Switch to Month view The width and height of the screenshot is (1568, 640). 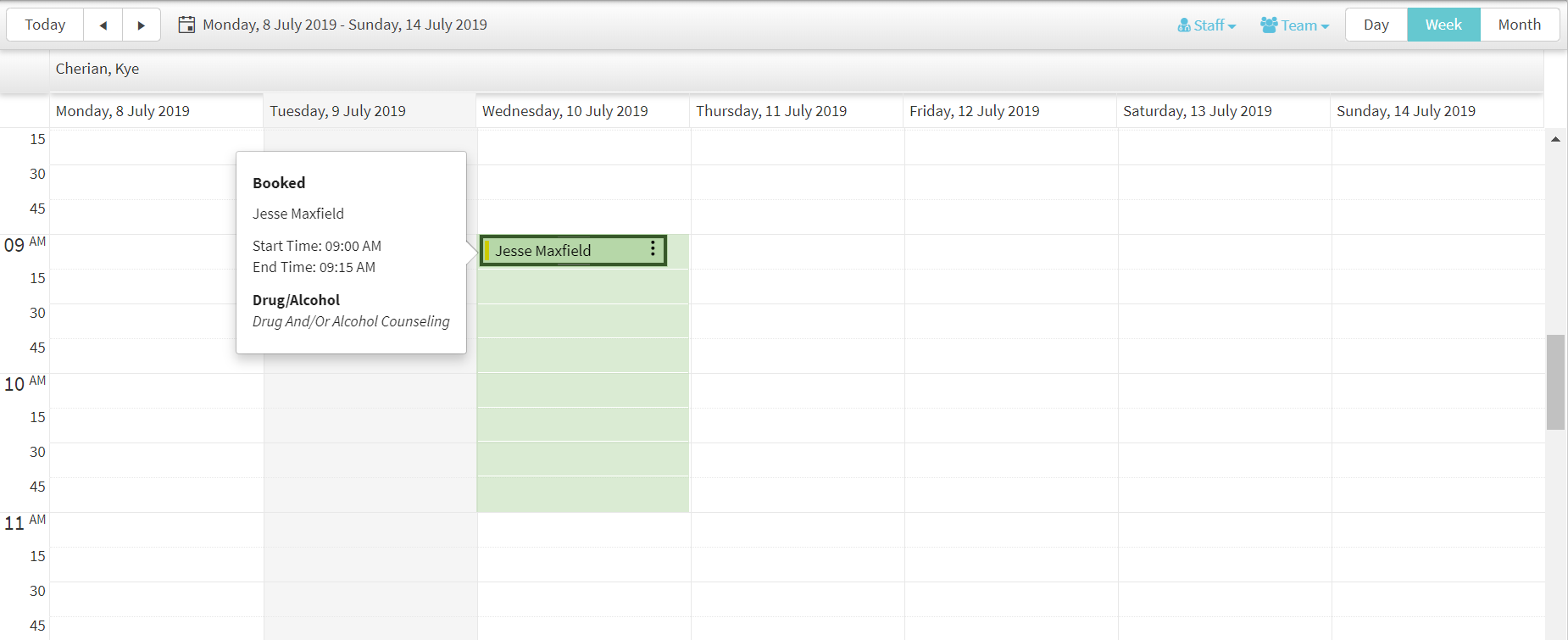[1519, 25]
